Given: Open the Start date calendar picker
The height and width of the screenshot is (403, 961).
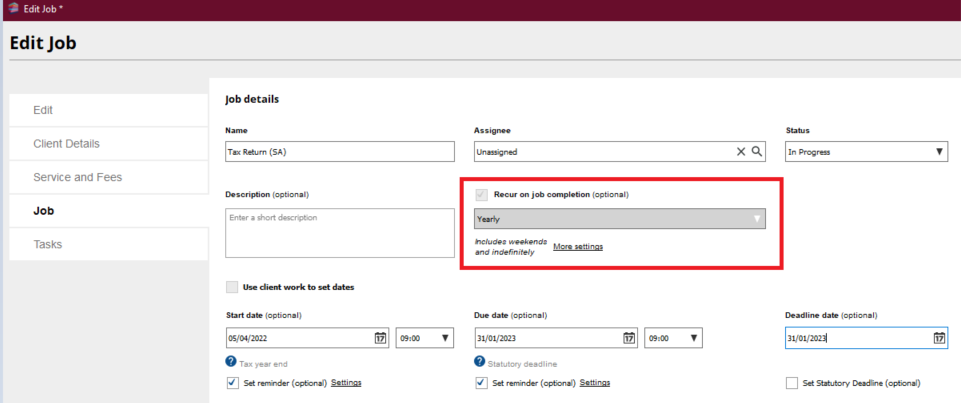Looking at the screenshot, I should pos(380,338).
